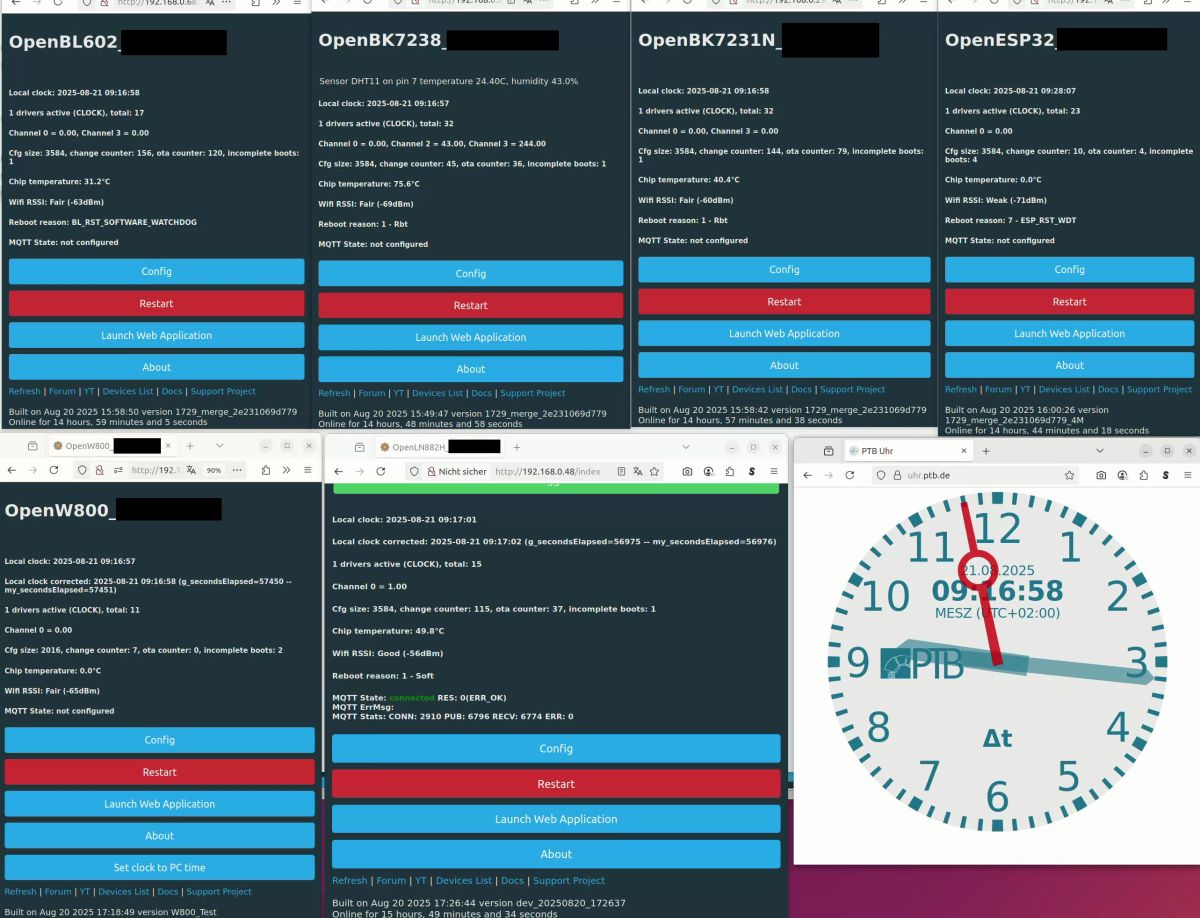Expand the tab list dropdown in the OpenLN882H window
Image resolution: width=1200 pixels, height=918 pixels.
point(686,447)
